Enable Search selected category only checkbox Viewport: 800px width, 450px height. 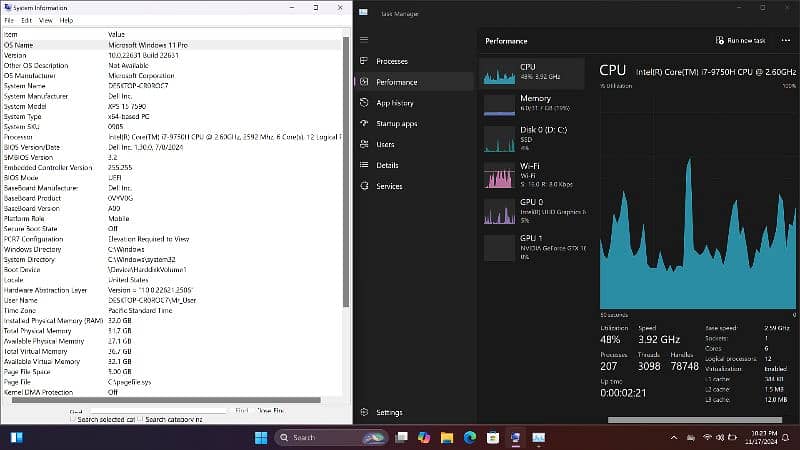[x=73, y=419]
